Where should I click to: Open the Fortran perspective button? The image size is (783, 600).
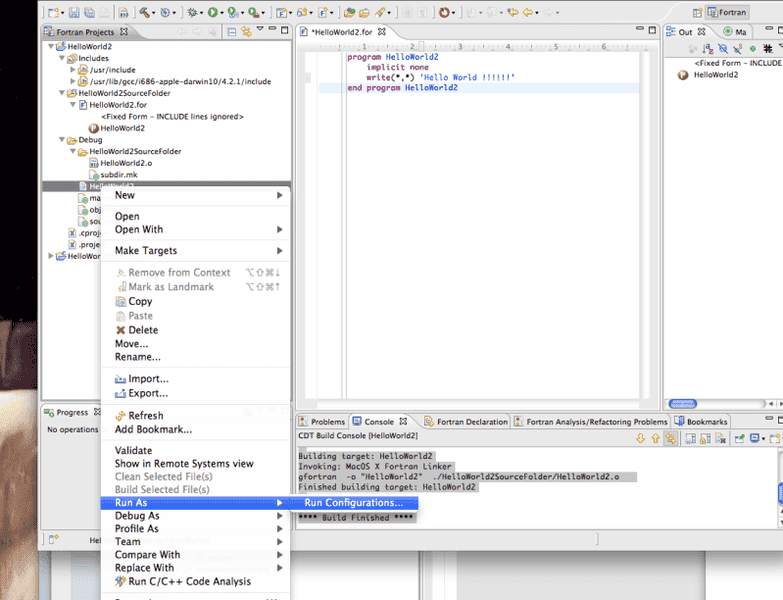pyautogui.click(x=726, y=12)
